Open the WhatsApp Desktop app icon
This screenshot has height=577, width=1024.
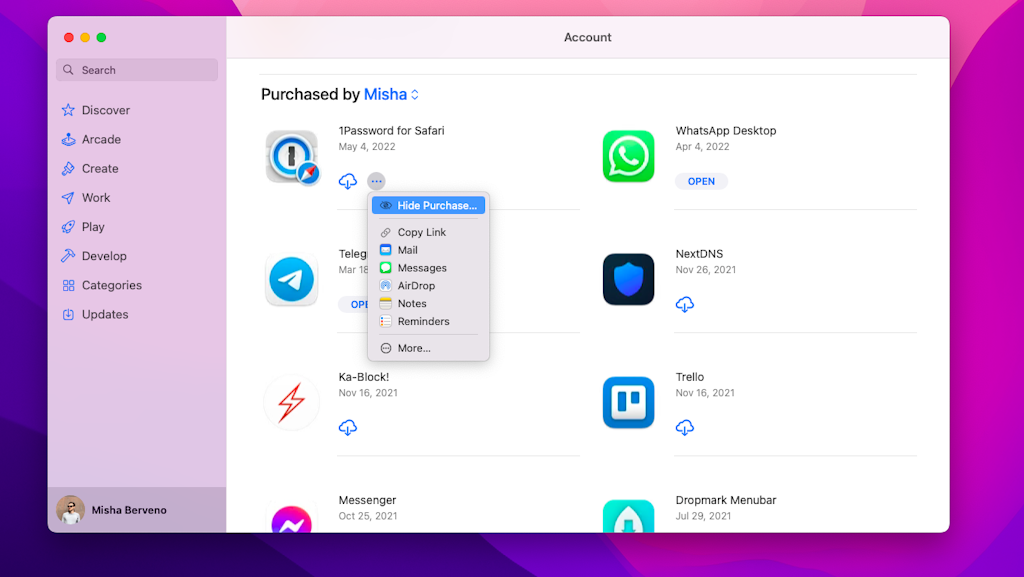pyautogui.click(x=628, y=156)
